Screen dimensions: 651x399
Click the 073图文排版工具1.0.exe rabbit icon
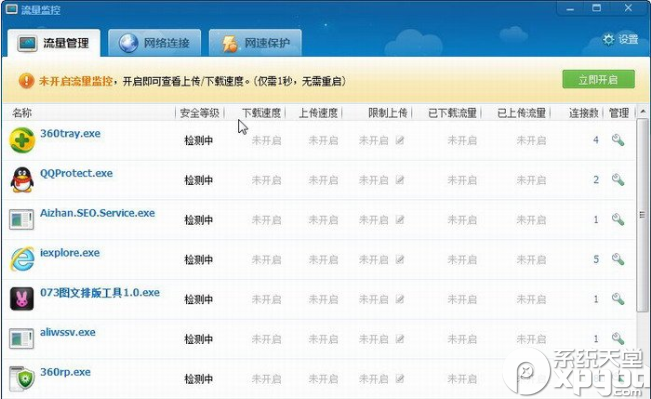click(x=22, y=299)
